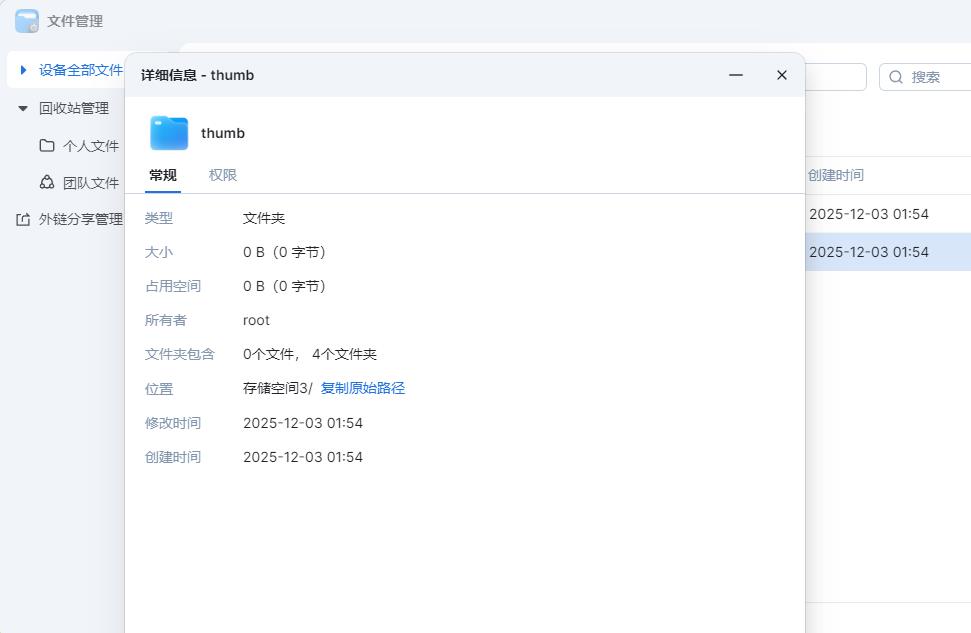Open 回收站管理 label in sidebar
Image resolution: width=971 pixels, height=633 pixels.
pos(73,108)
